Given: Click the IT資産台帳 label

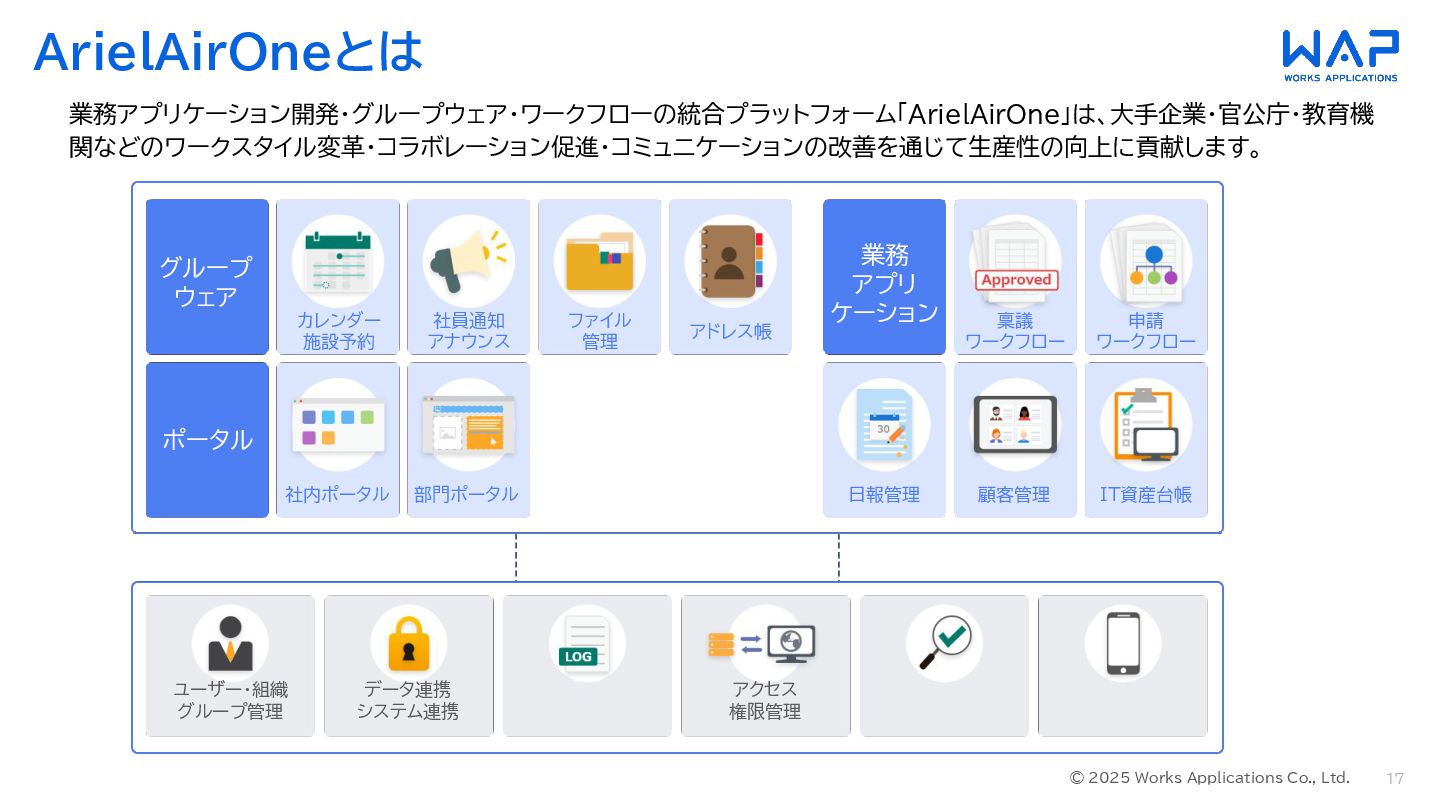Looking at the screenshot, I should (1146, 494).
